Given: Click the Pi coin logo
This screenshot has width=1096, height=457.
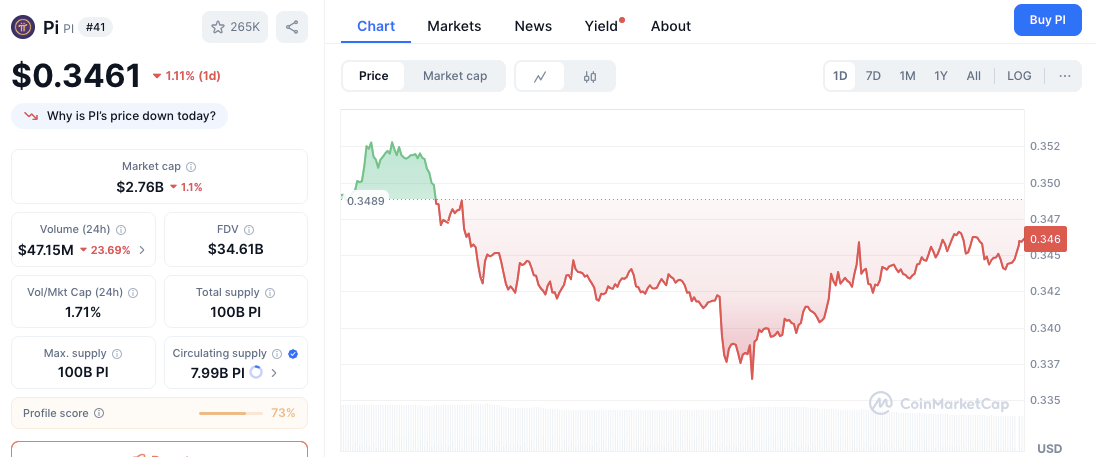Looking at the screenshot, I should point(24,27).
